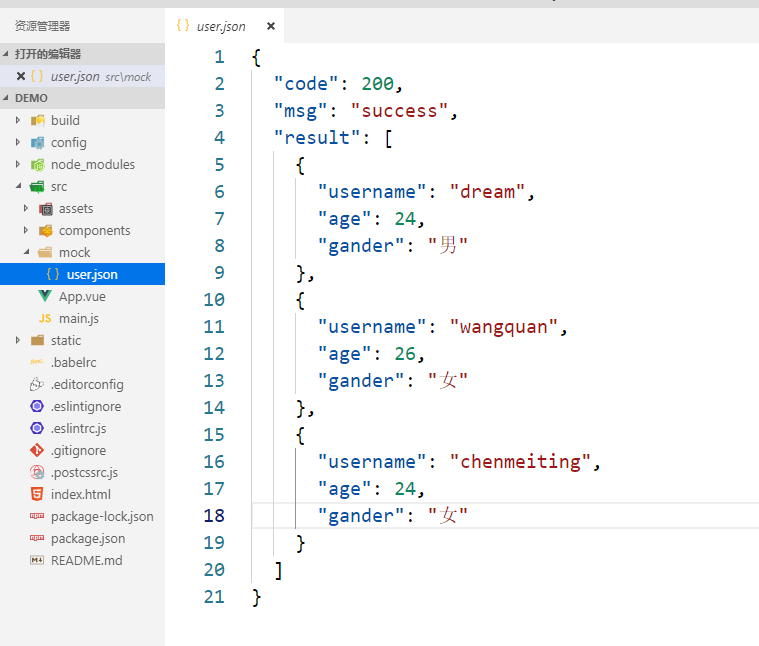The height and width of the screenshot is (646, 759).
Task: Click the git icon beside .gitignore
Action: pos(37,450)
